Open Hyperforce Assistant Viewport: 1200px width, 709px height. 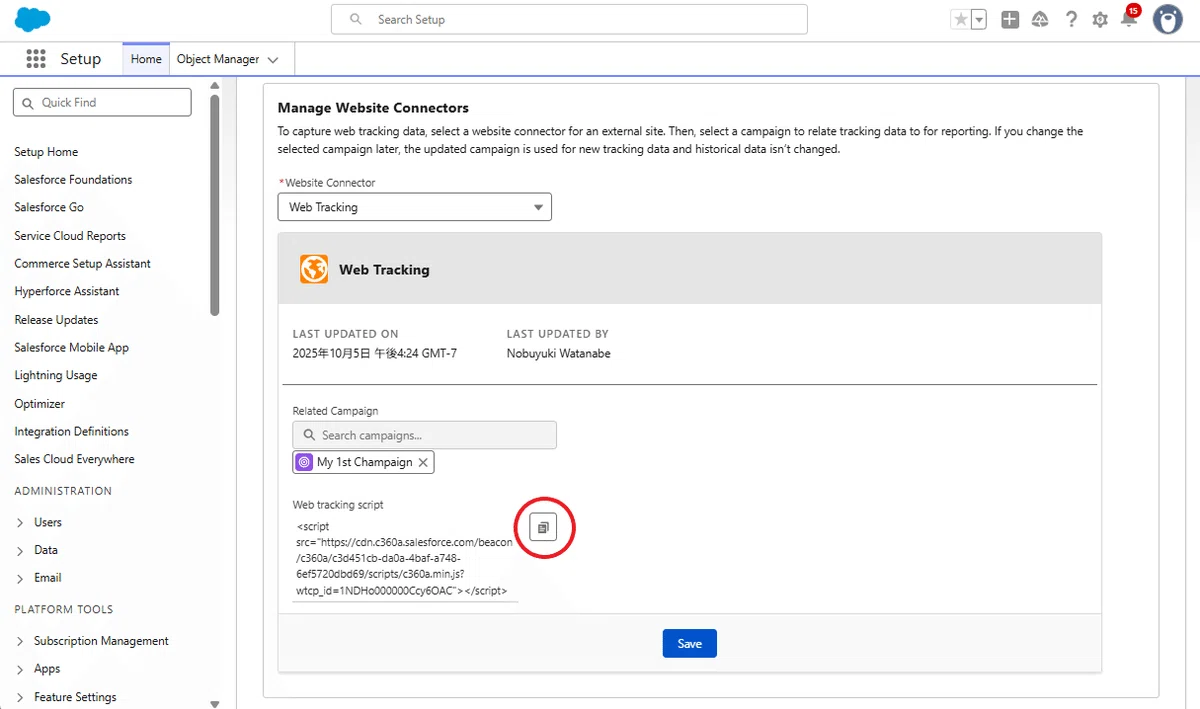(66, 291)
